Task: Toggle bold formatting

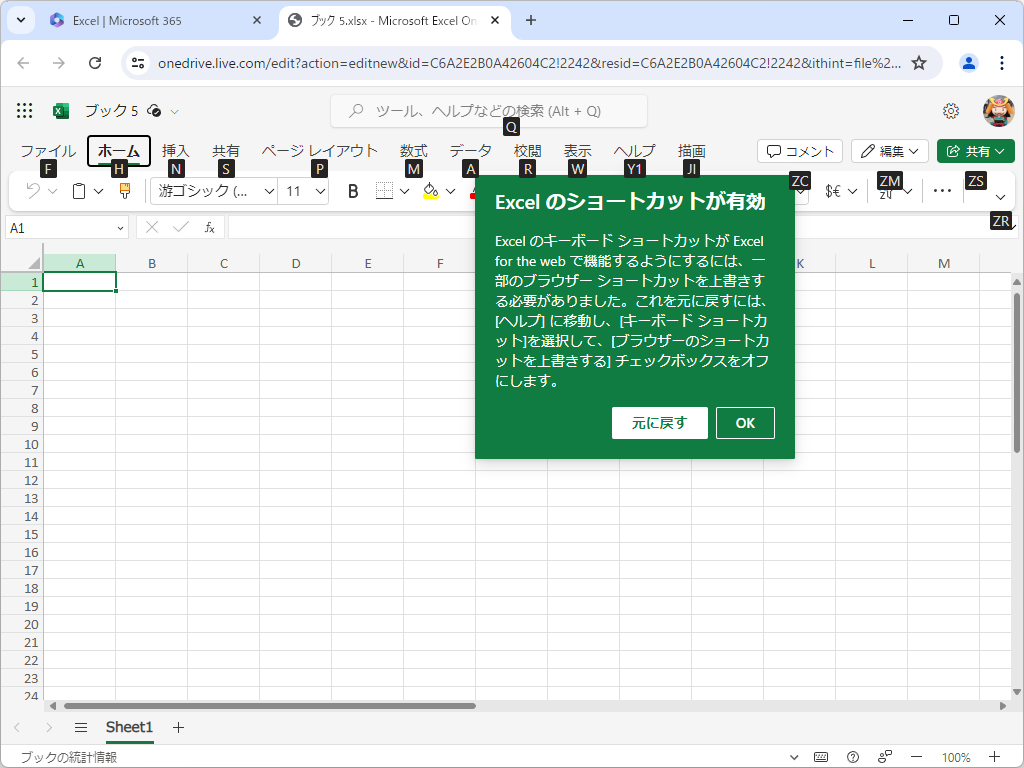Action: tap(352, 191)
